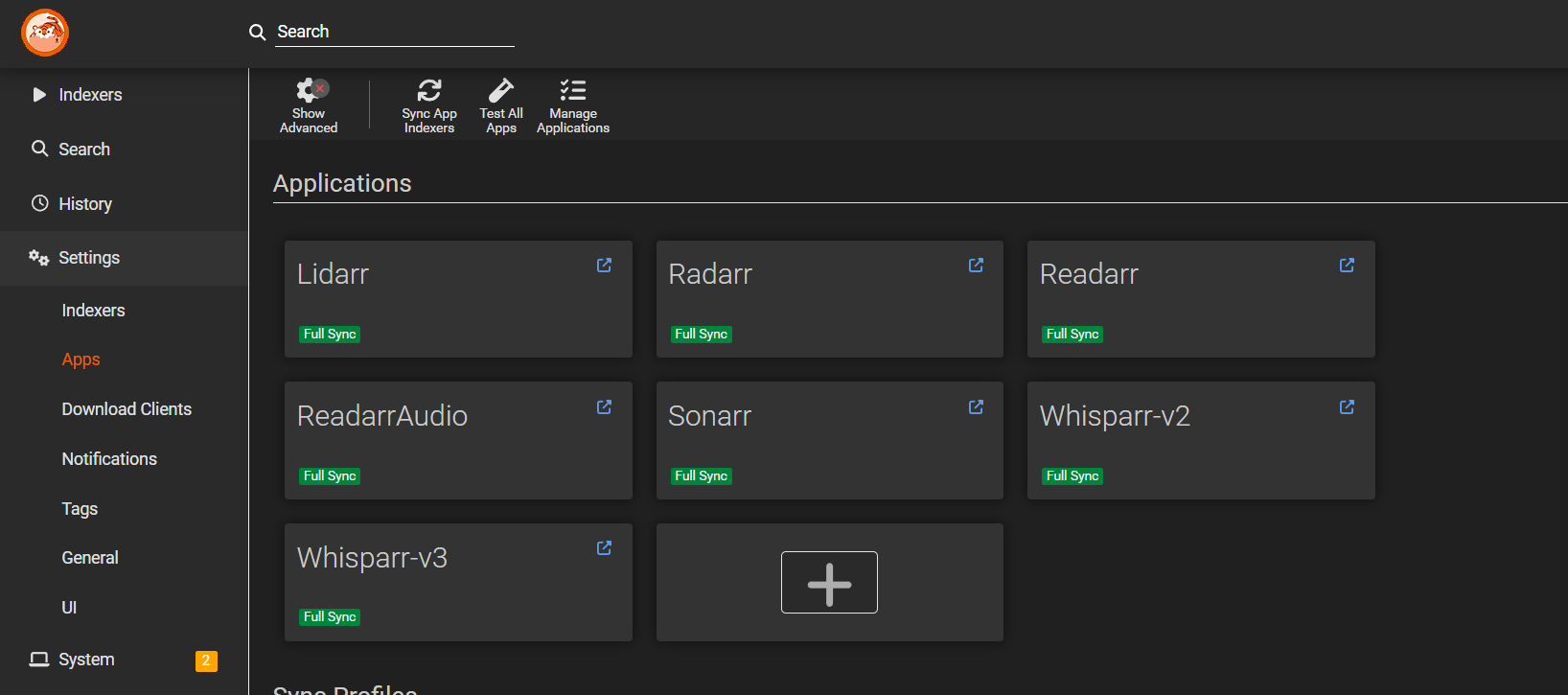Image resolution: width=1568 pixels, height=695 pixels.
Task: Click Sync App Indexers icon
Action: (428, 91)
